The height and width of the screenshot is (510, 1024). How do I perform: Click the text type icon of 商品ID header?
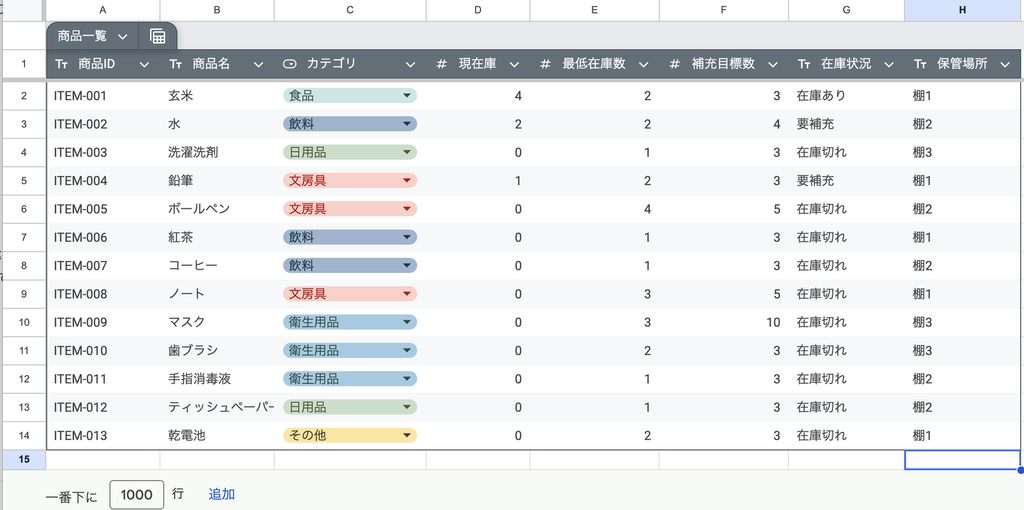[x=62, y=64]
